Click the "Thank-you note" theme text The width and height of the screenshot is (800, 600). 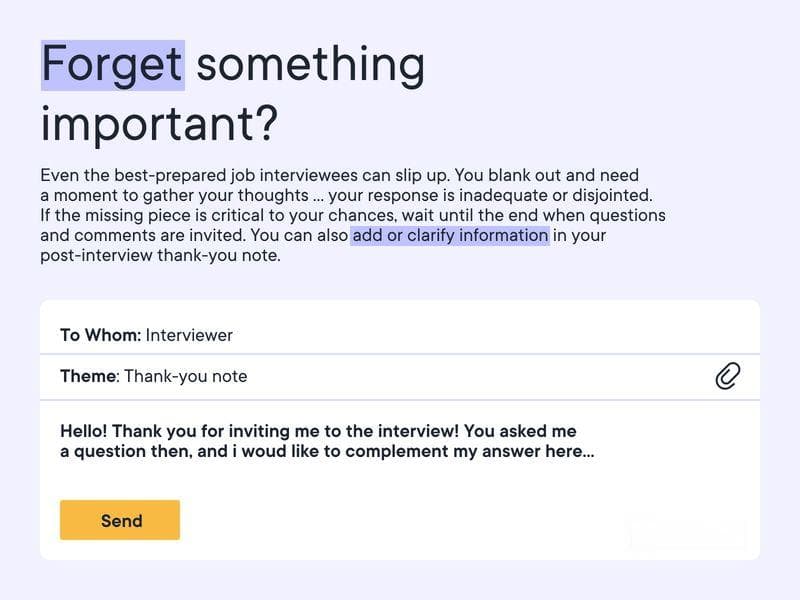tap(186, 377)
